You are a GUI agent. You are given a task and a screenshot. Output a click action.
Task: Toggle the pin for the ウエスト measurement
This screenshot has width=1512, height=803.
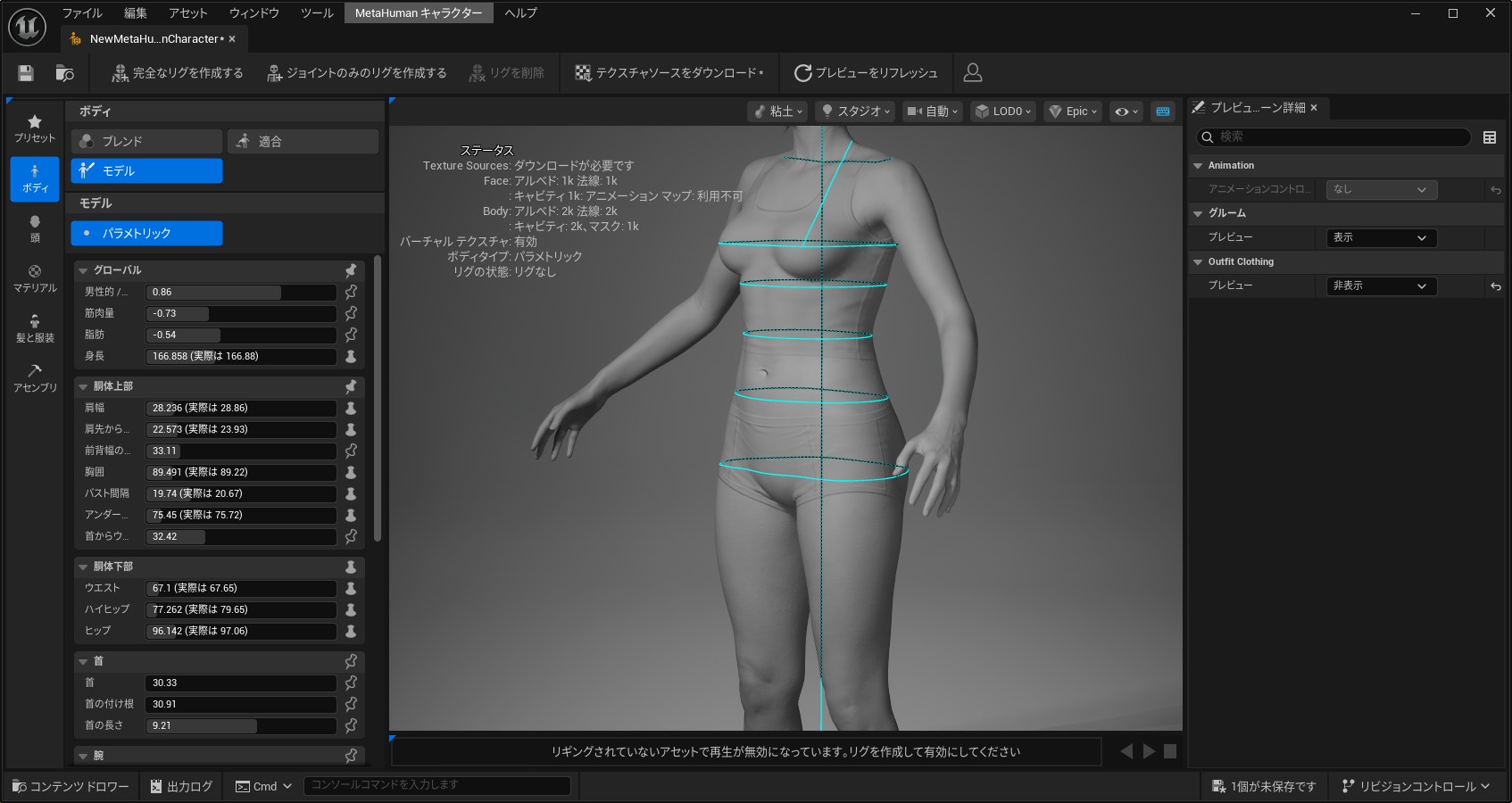coord(351,588)
